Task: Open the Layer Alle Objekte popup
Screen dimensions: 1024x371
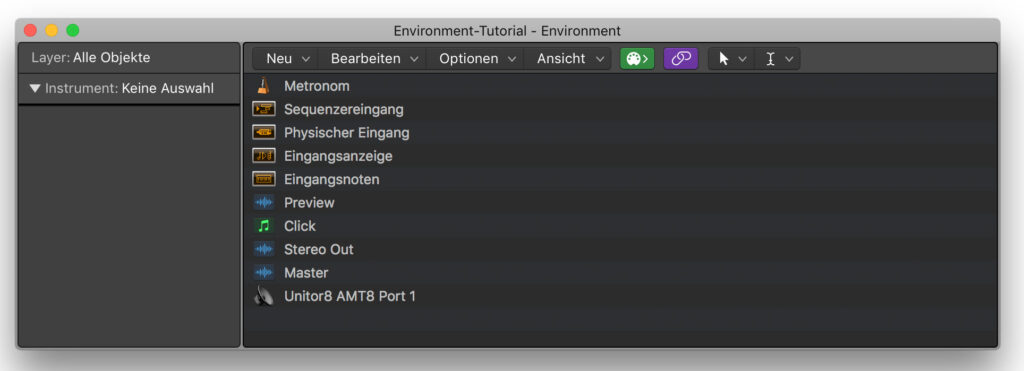Action: pyautogui.click(x=112, y=57)
